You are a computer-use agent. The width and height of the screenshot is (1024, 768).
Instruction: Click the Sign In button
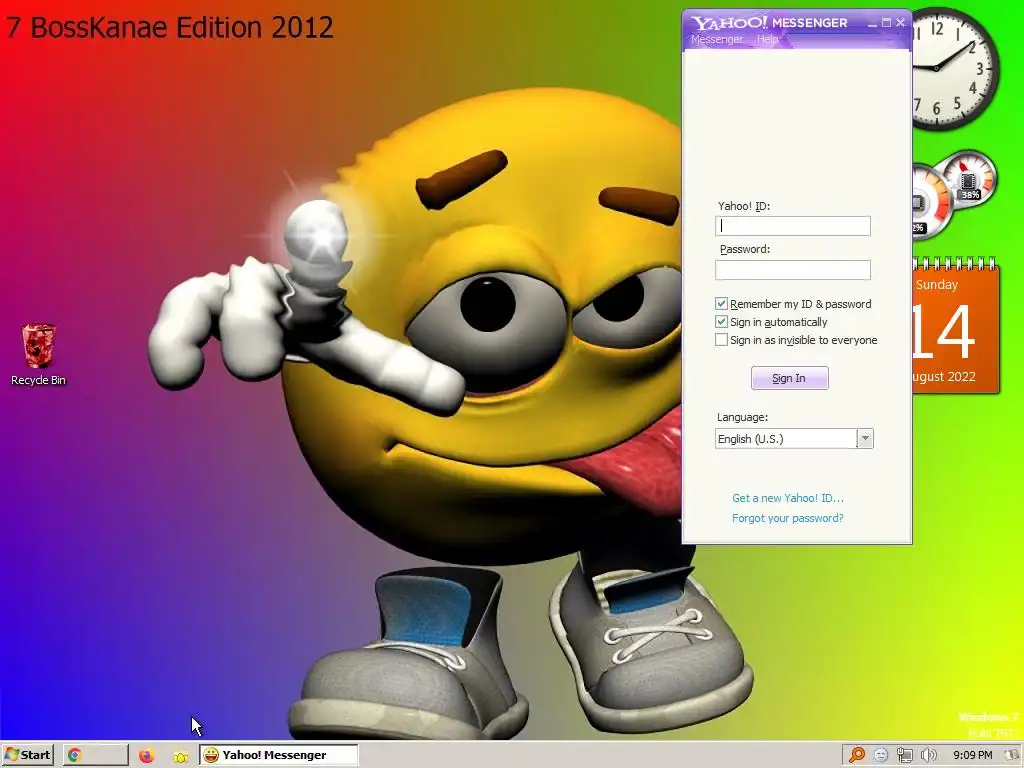(790, 378)
